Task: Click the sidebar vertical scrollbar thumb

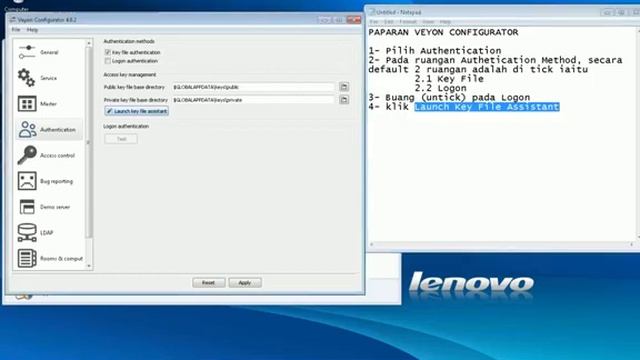Action: (x=89, y=142)
